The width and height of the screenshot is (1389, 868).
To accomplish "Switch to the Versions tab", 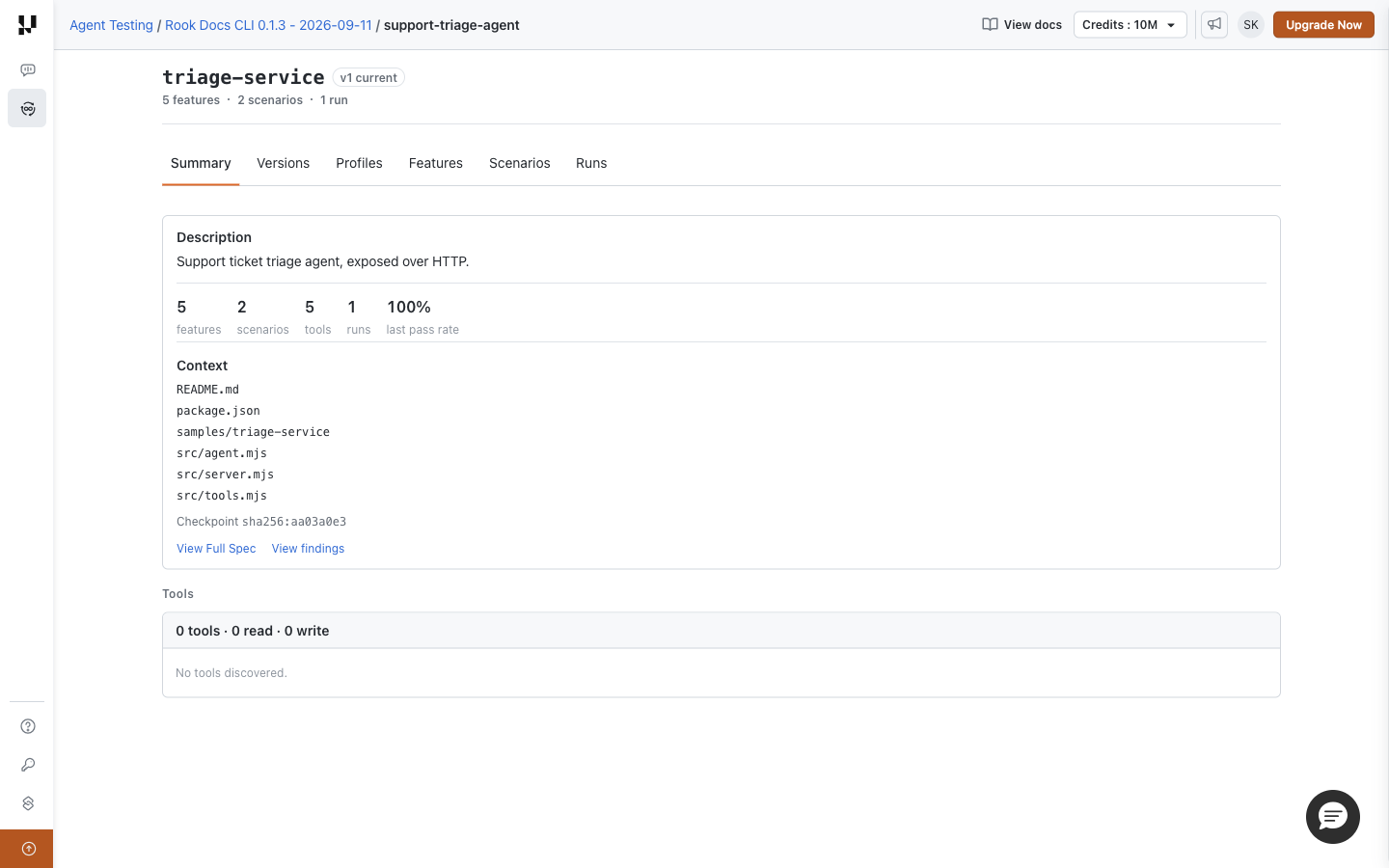I will (x=283, y=163).
